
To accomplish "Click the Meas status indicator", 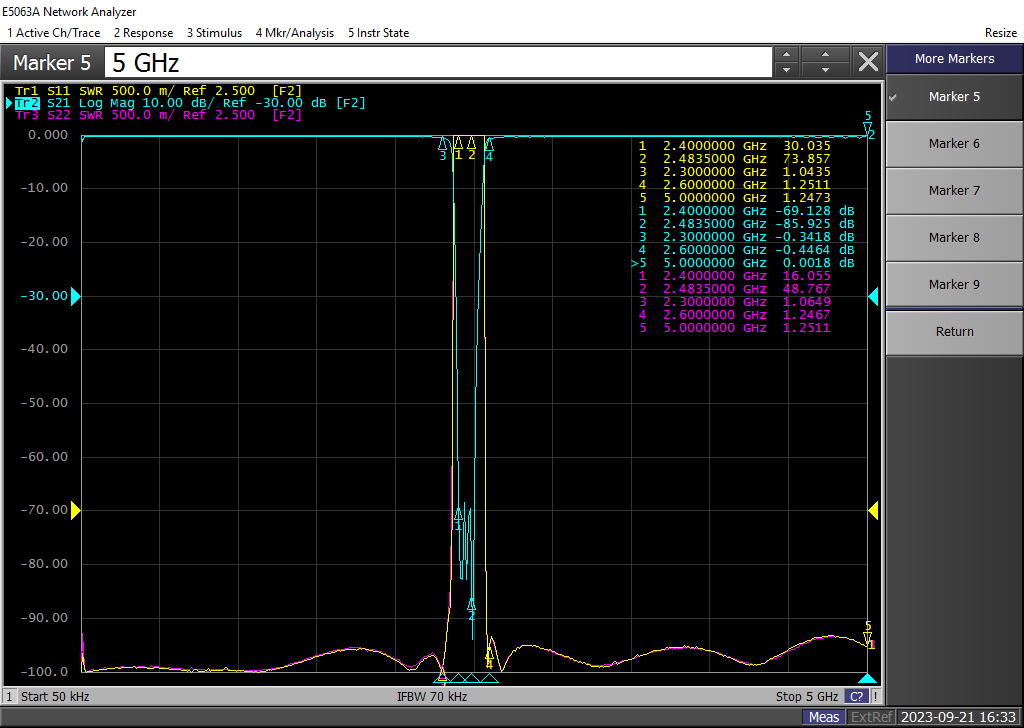I will coord(824,717).
